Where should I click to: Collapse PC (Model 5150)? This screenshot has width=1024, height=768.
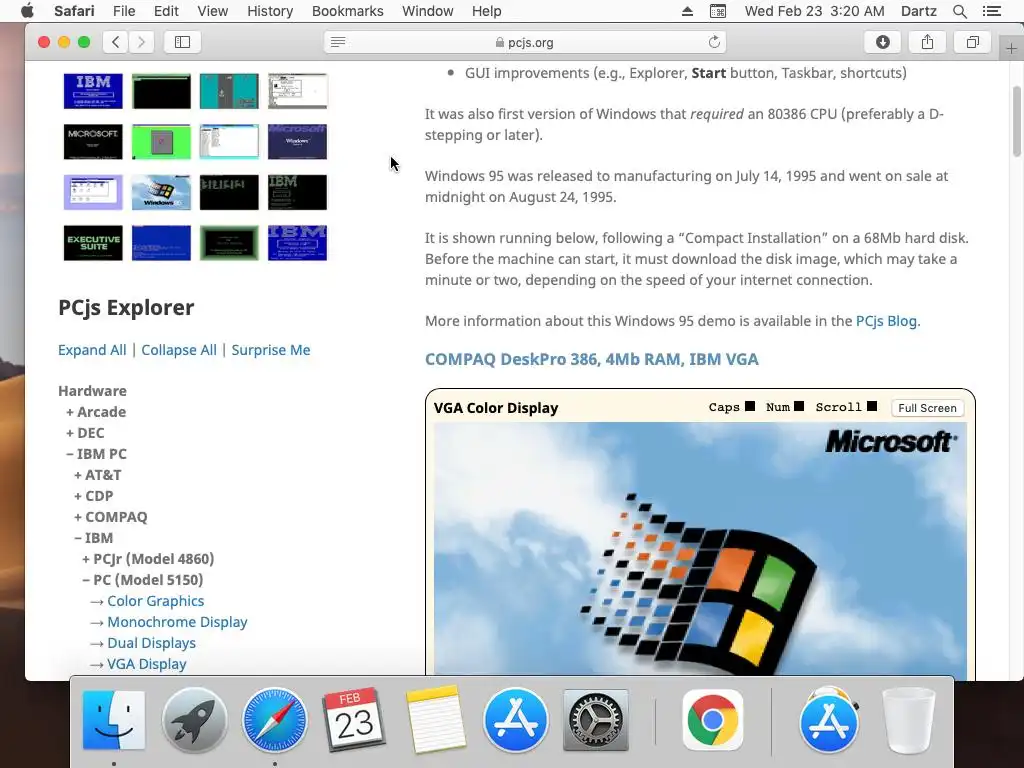point(142,580)
